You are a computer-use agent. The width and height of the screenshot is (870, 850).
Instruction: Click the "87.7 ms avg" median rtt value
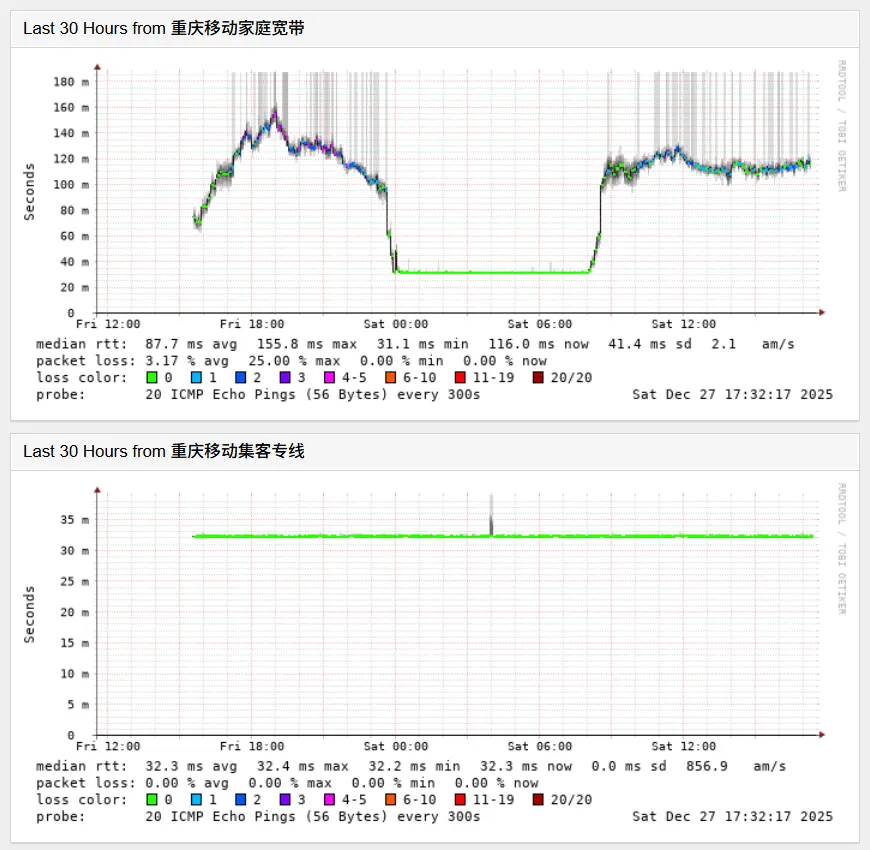pos(191,345)
